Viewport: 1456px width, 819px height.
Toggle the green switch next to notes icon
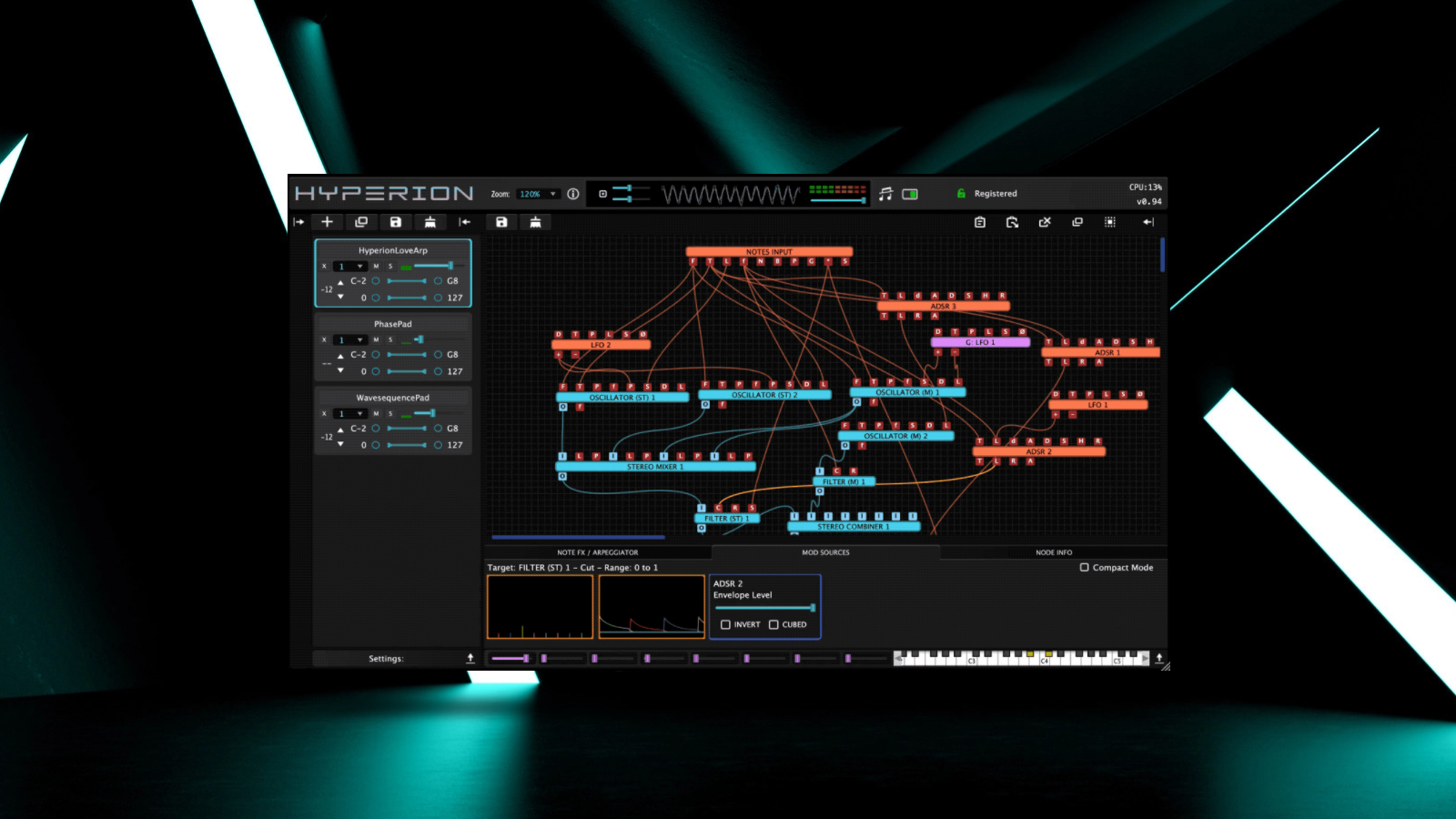[x=910, y=194]
